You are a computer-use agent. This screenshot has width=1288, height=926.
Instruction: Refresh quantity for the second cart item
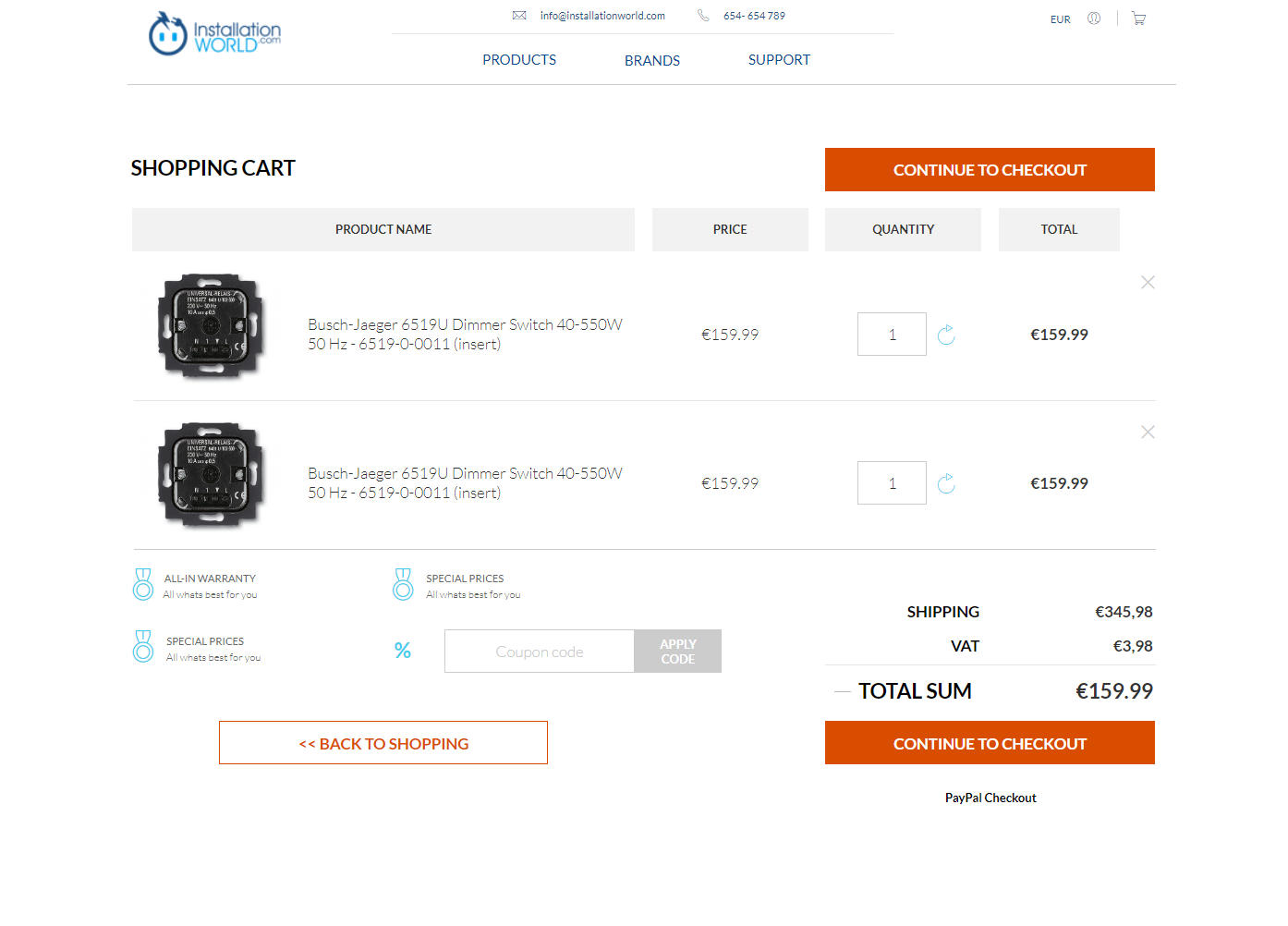946,483
